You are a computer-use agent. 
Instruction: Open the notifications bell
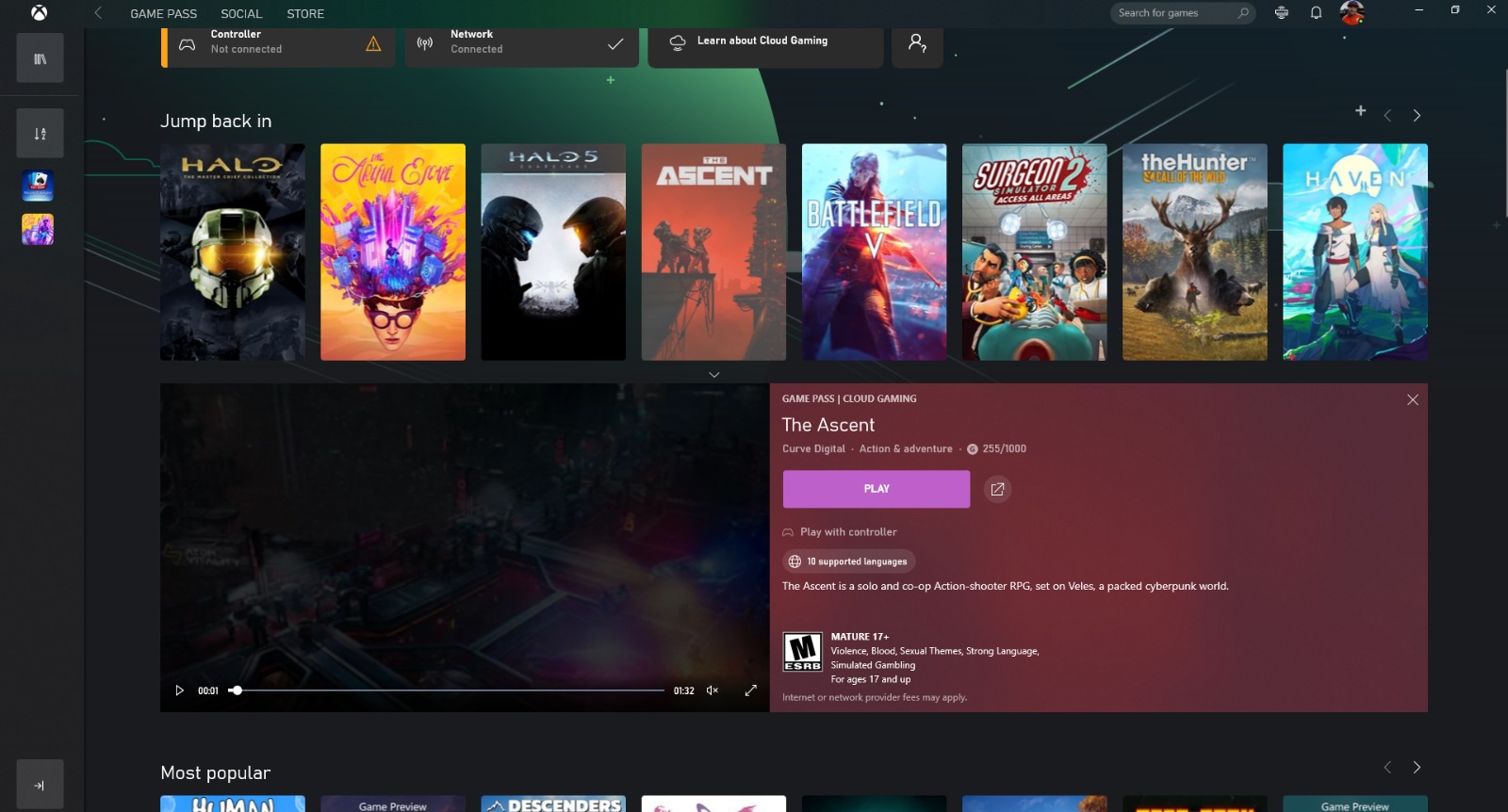click(x=1316, y=13)
